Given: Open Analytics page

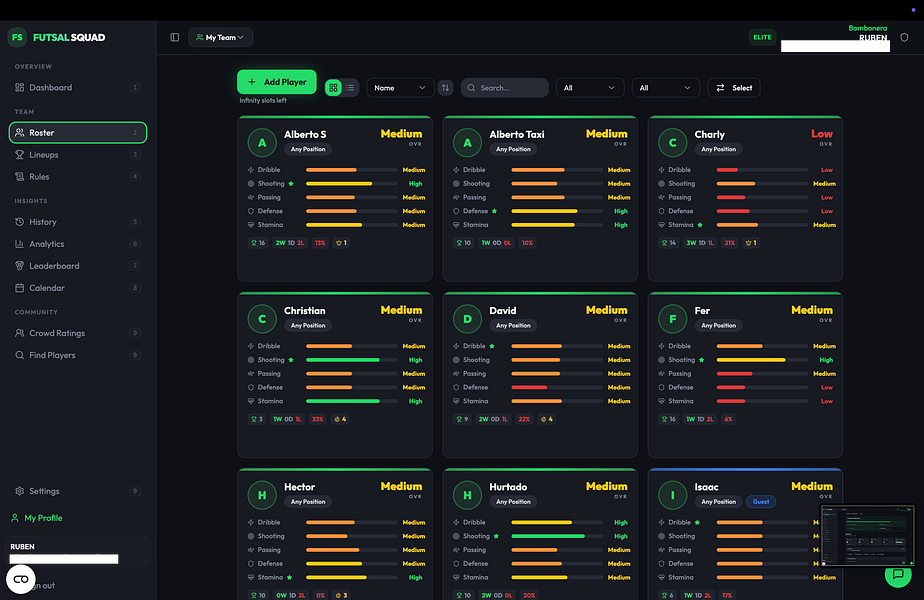Looking at the screenshot, I should 78,243.
